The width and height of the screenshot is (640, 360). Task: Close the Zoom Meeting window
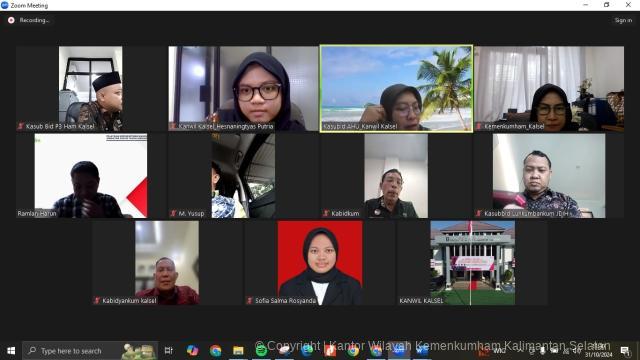point(628,5)
